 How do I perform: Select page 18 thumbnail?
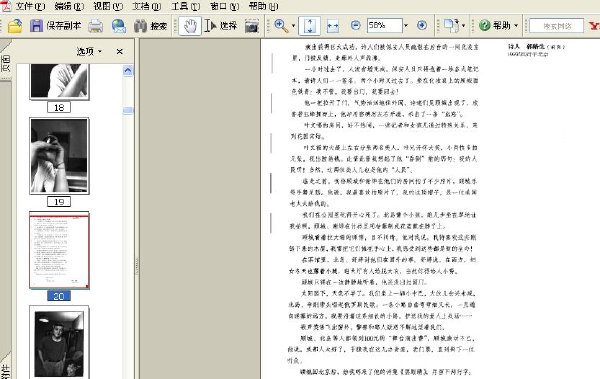tap(59, 81)
